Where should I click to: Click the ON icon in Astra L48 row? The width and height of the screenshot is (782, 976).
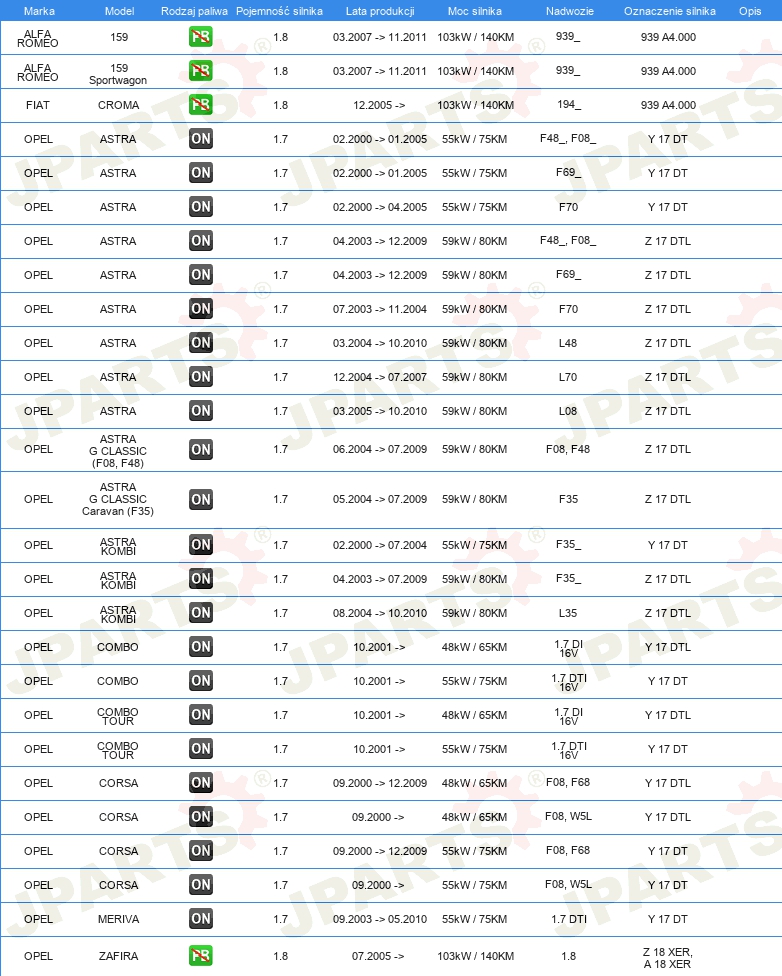coord(200,342)
